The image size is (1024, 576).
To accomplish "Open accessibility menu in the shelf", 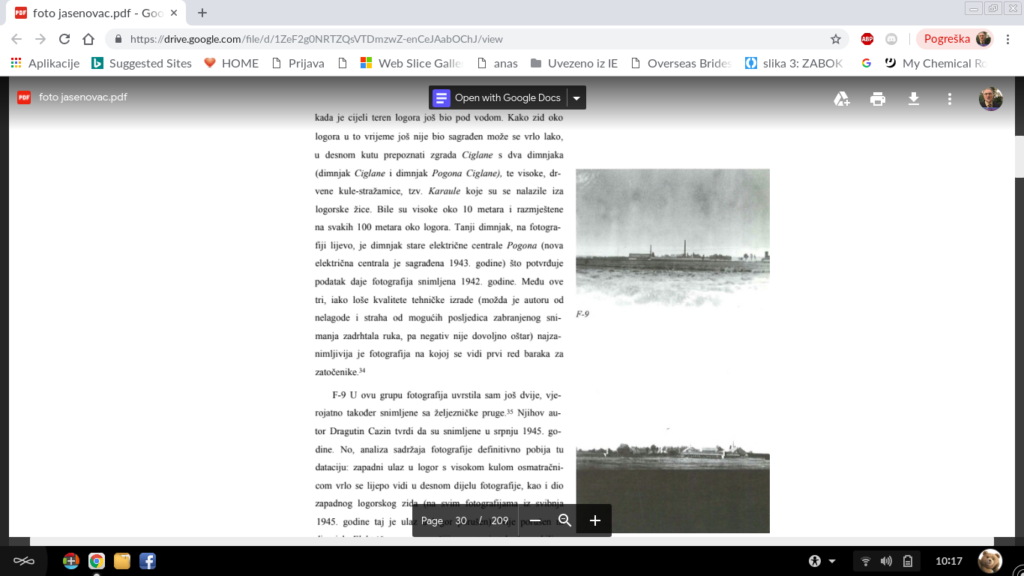I will [821, 560].
